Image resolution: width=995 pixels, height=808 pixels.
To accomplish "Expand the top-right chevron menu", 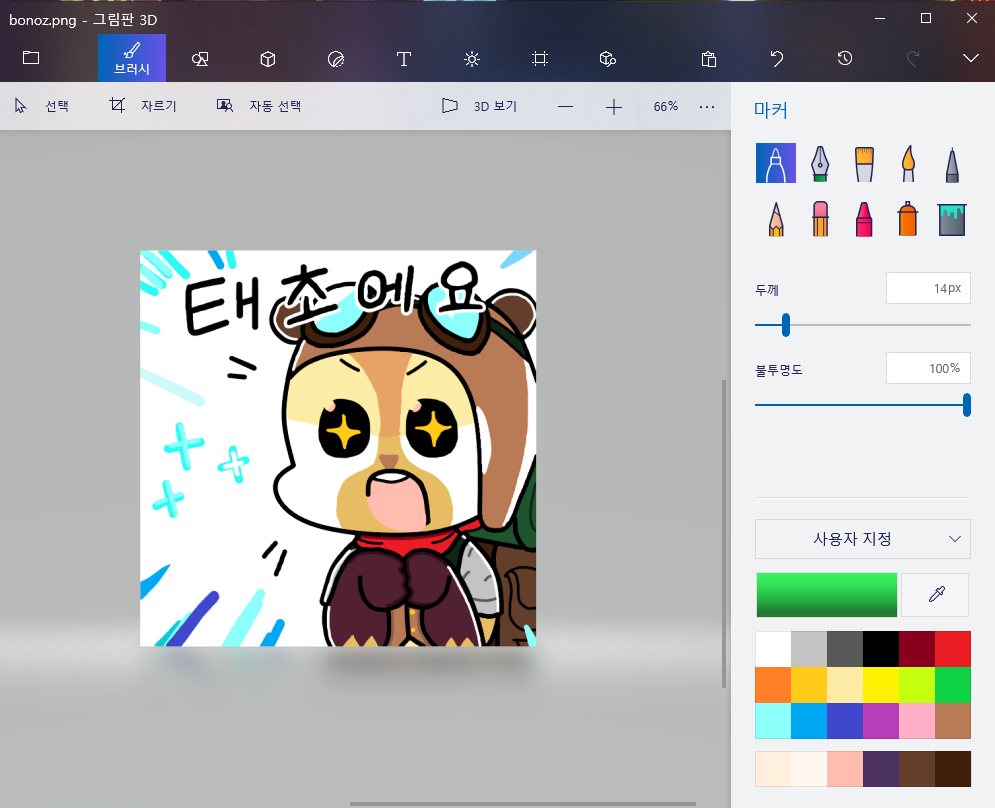I will [x=970, y=59].
